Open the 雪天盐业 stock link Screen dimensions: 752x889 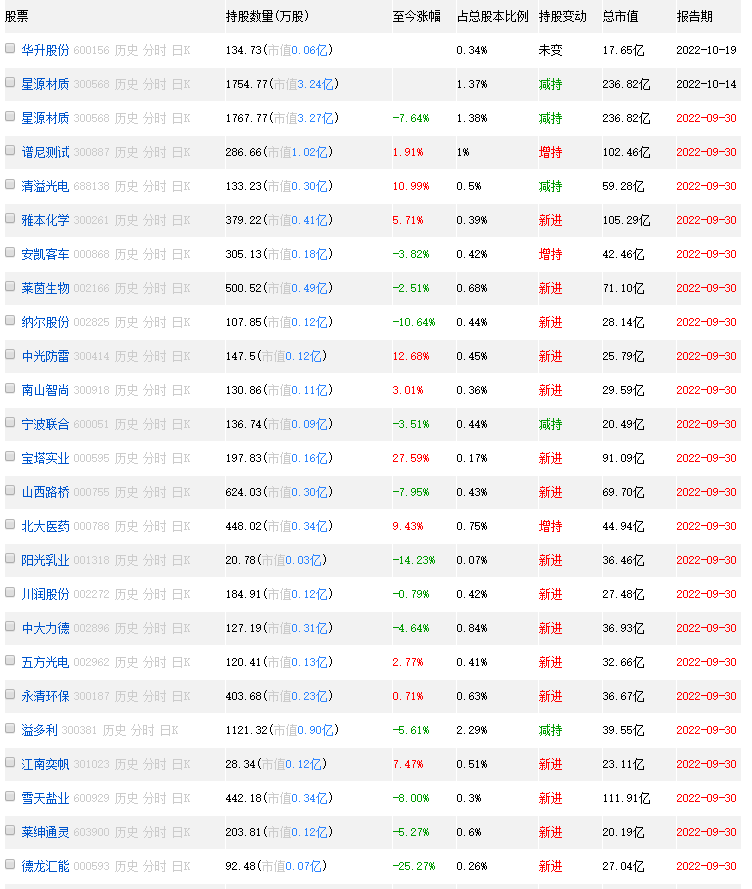tap(45, 799)
